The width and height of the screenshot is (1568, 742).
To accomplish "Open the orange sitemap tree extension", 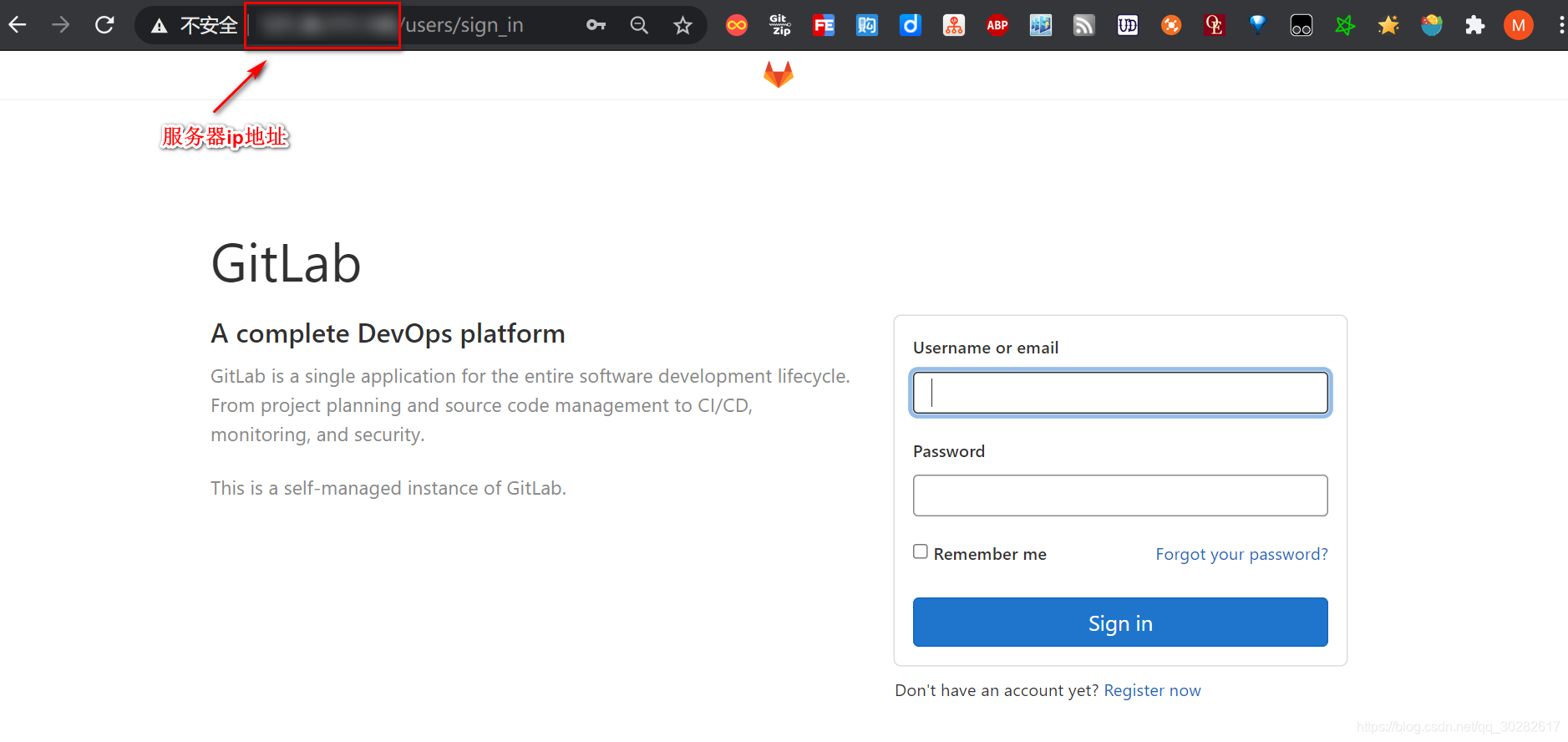I will 954,25.
